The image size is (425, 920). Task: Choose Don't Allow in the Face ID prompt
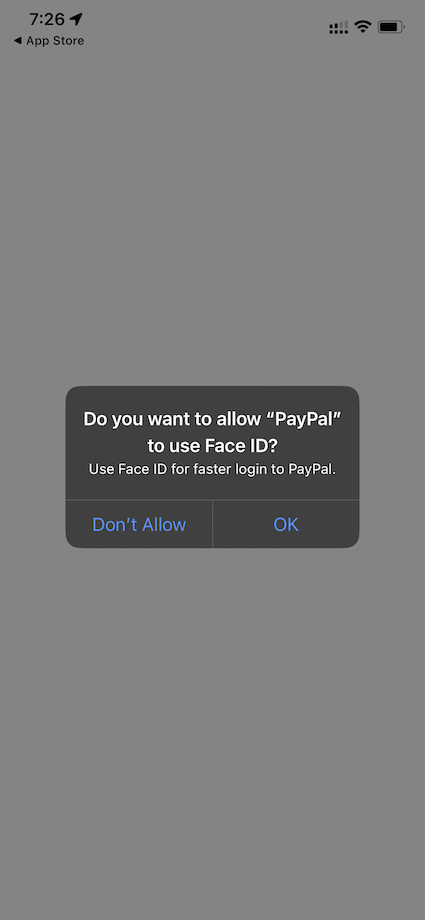[139, 524]
